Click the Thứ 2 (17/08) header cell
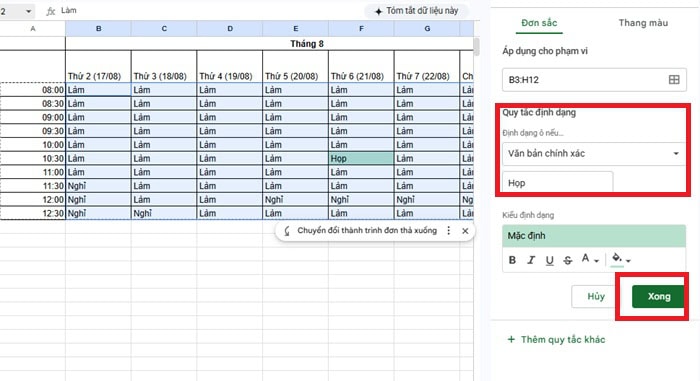This screenshot has height=381, width=700. 98,66
